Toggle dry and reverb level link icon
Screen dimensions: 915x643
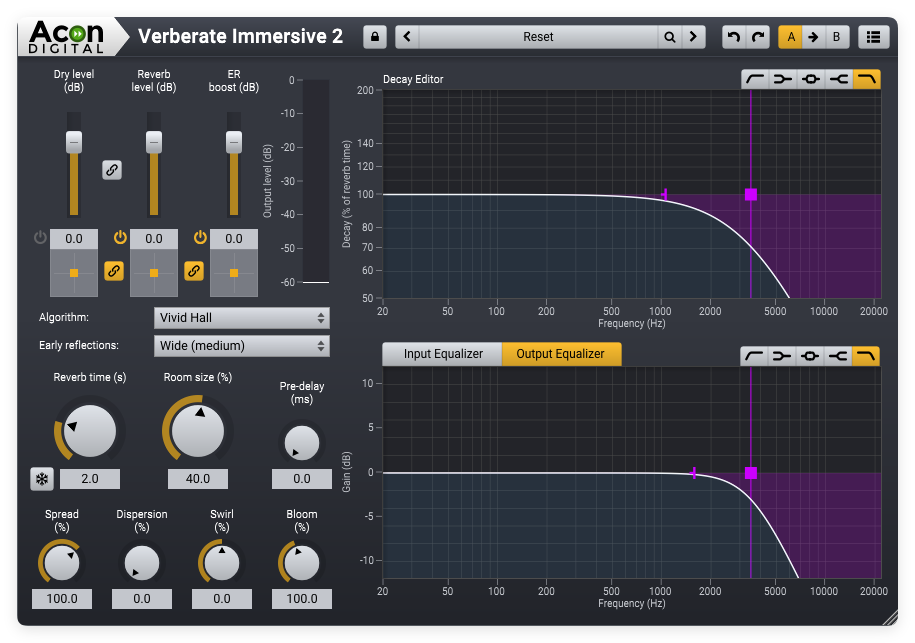click(112, 170)
